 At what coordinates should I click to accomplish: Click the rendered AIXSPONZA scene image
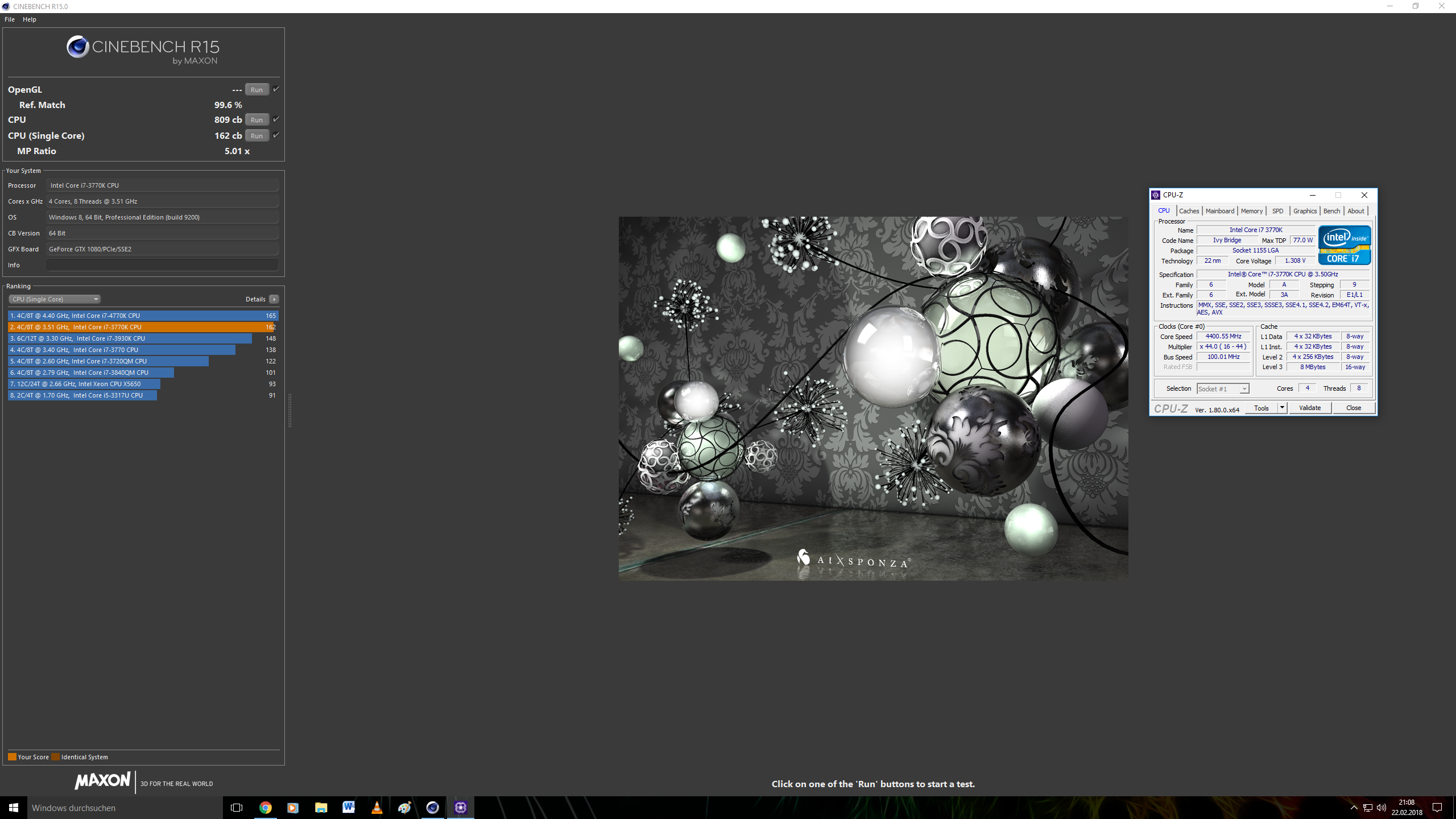click(x=873, y=398)
